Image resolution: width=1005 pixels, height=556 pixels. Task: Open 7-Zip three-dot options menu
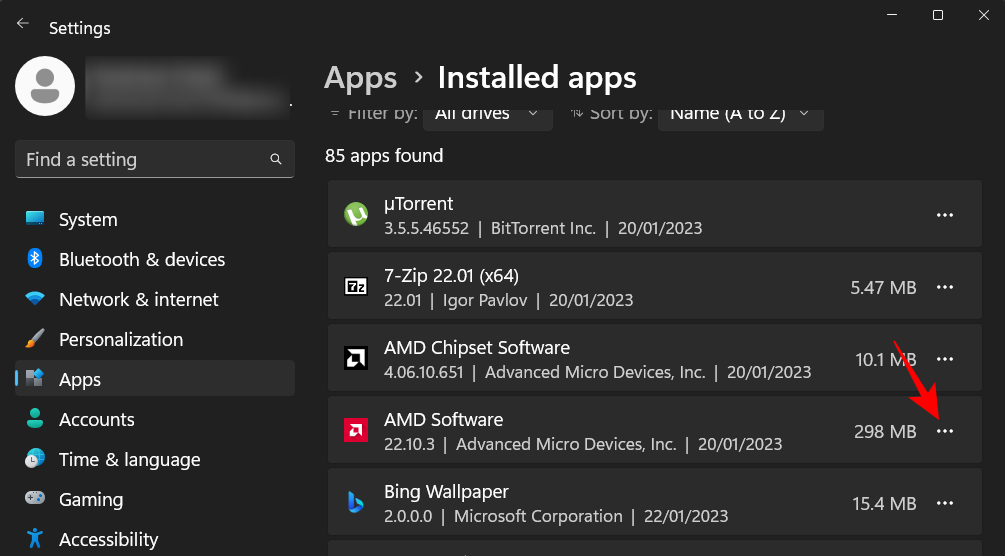(x=944, y=287)
